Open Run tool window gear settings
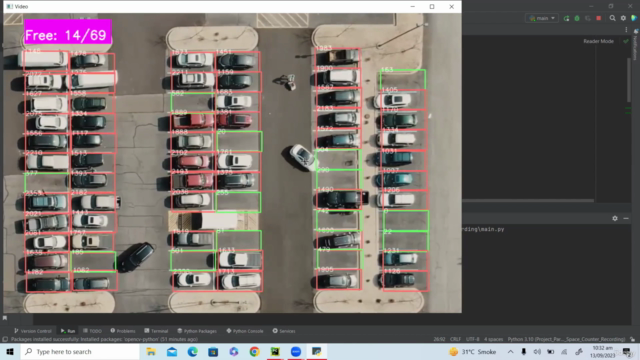The height and width of the screenshot is (360, 640). coord(615,218)
